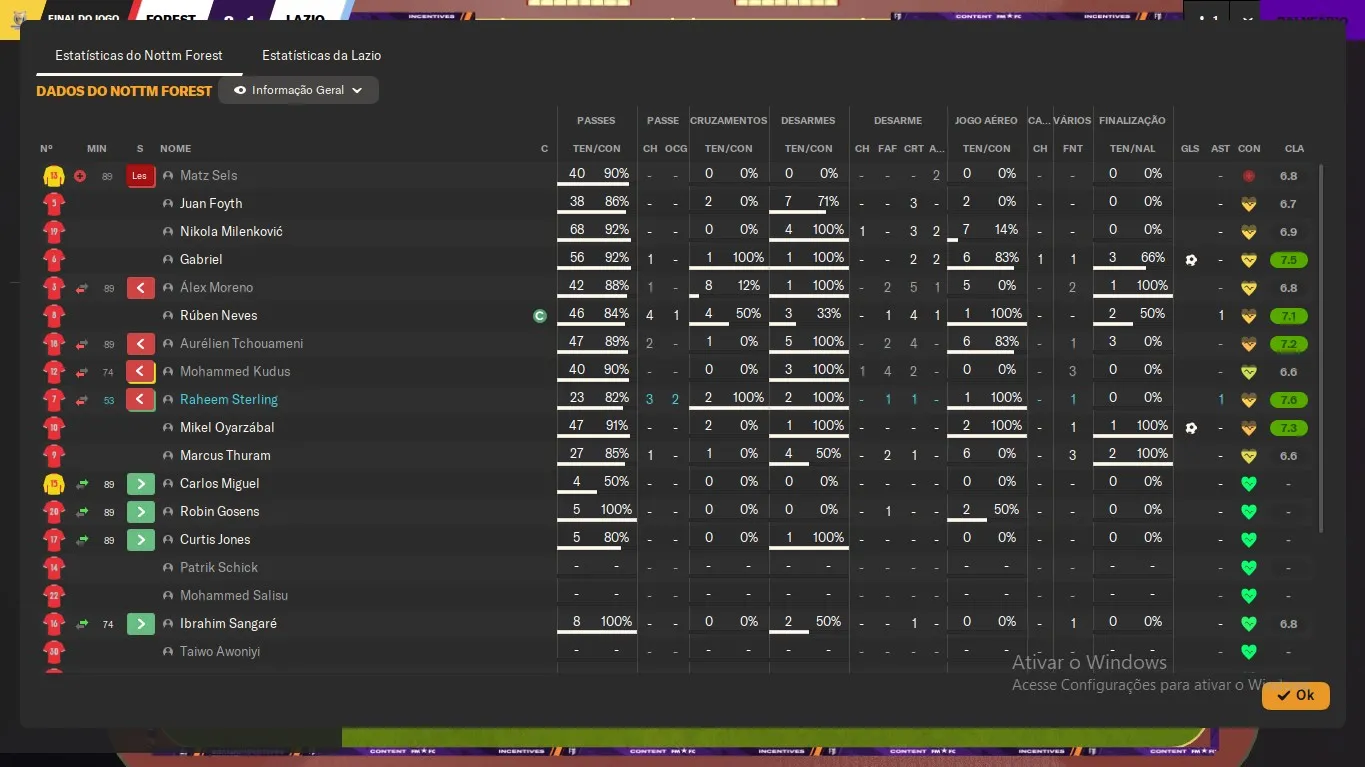The image size is (1365, 767).
Task: Click the swap arrows icon in Robin Gosens' row
Action: click(82, 512)
